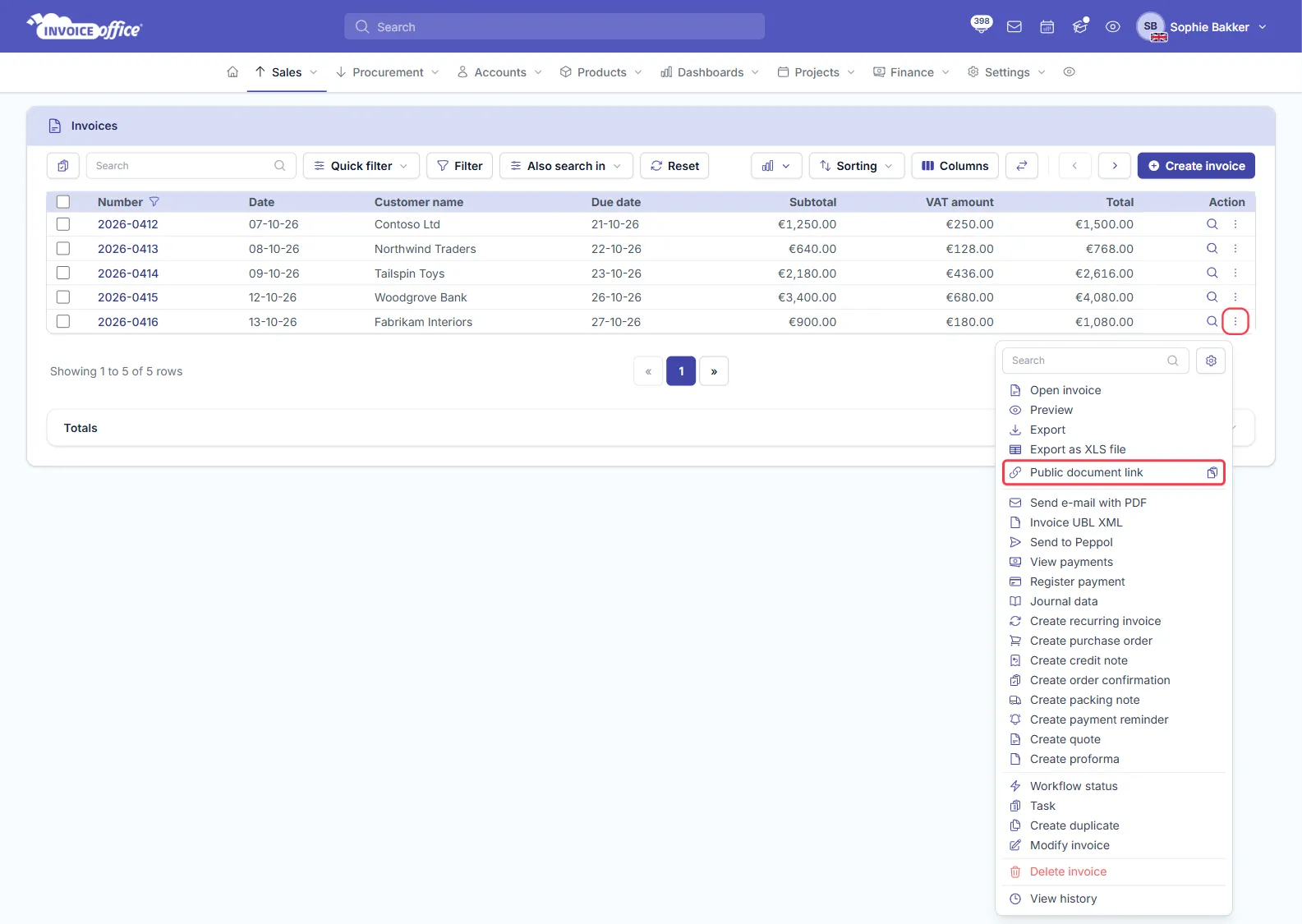
Task: Select checkbox for invoice 2026-0412
Action: (x=63, y=224)
